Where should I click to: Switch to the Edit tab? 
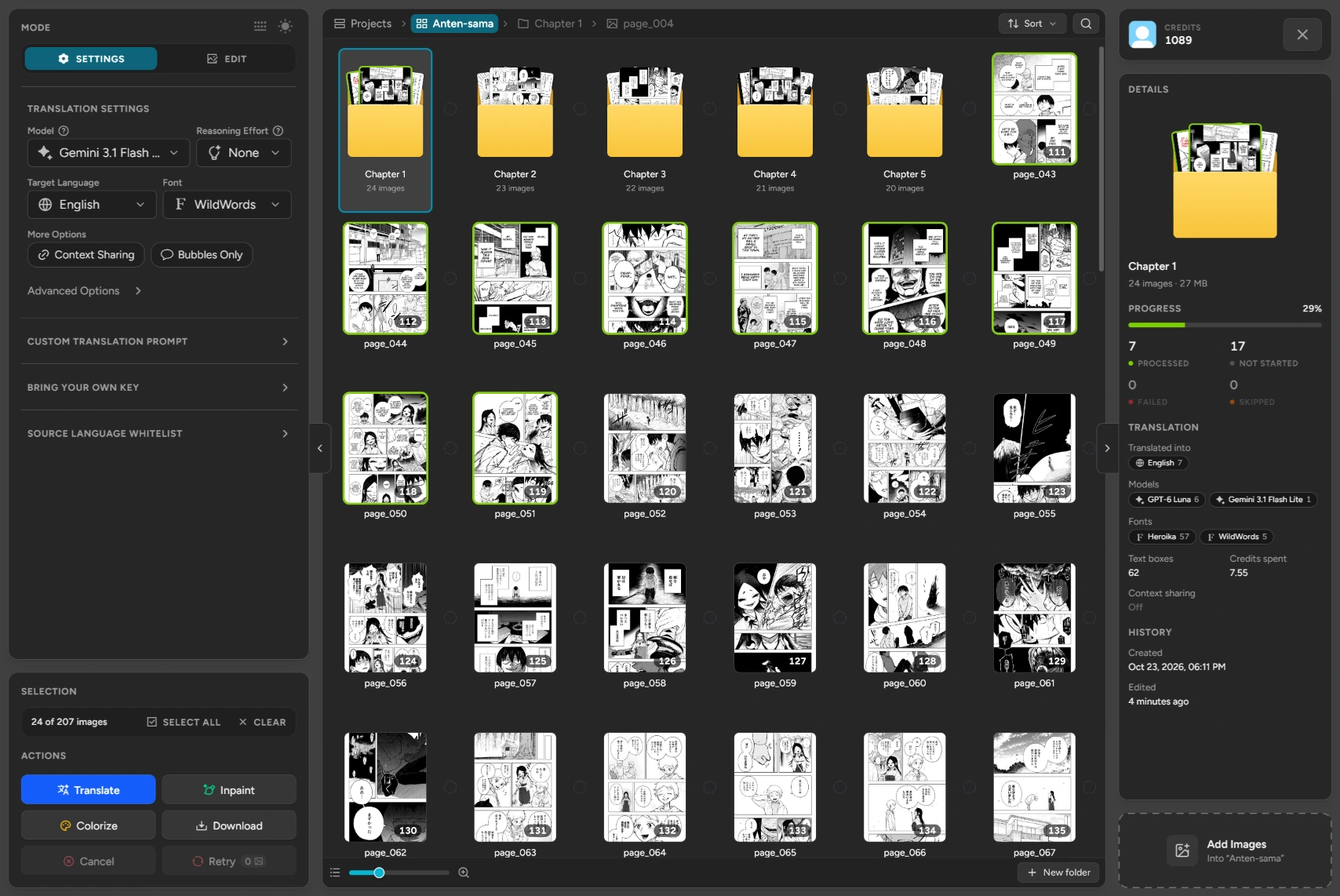(227, 59)
